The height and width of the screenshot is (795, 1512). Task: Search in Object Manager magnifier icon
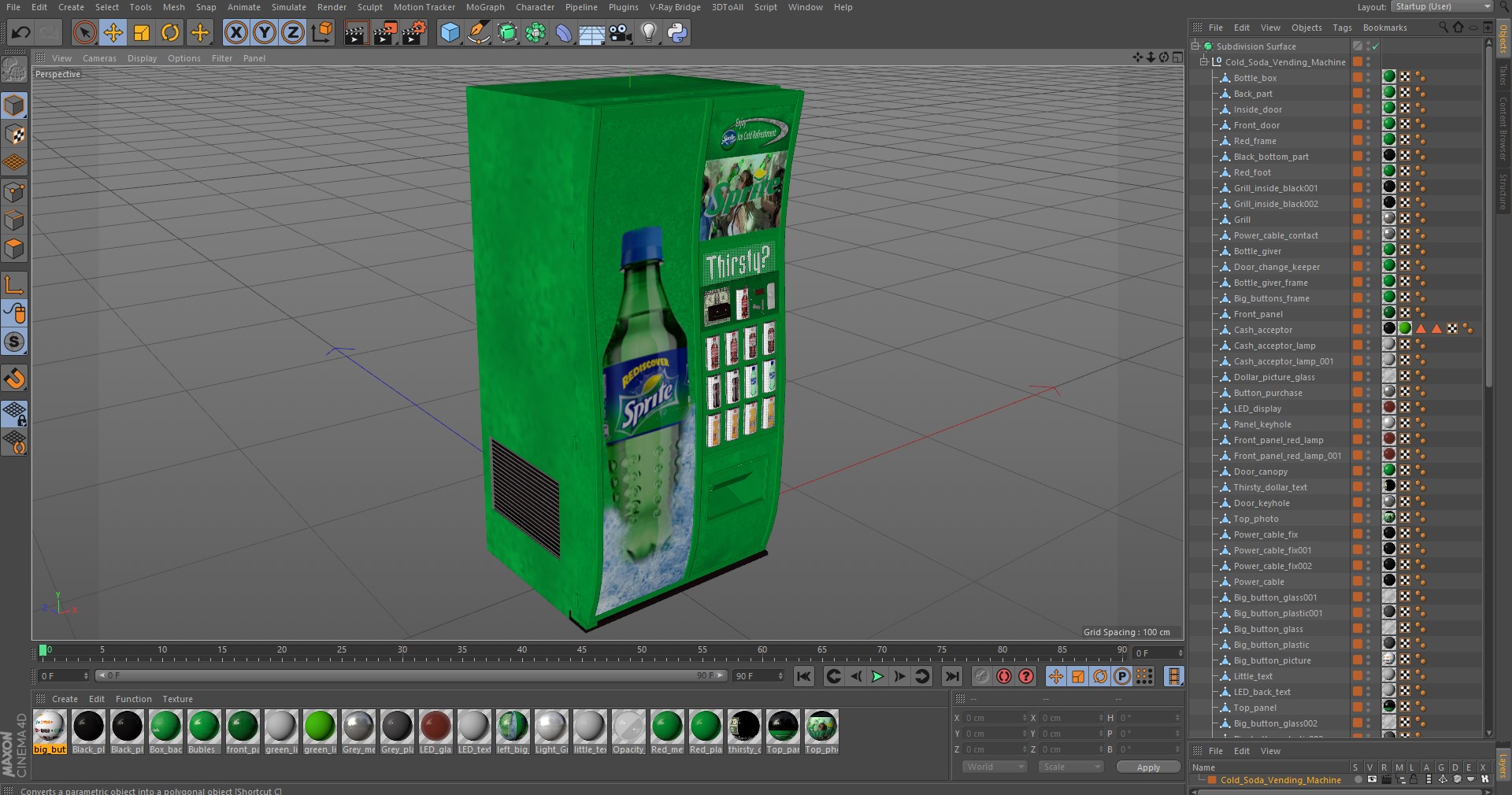click(x=1443, y=27)
